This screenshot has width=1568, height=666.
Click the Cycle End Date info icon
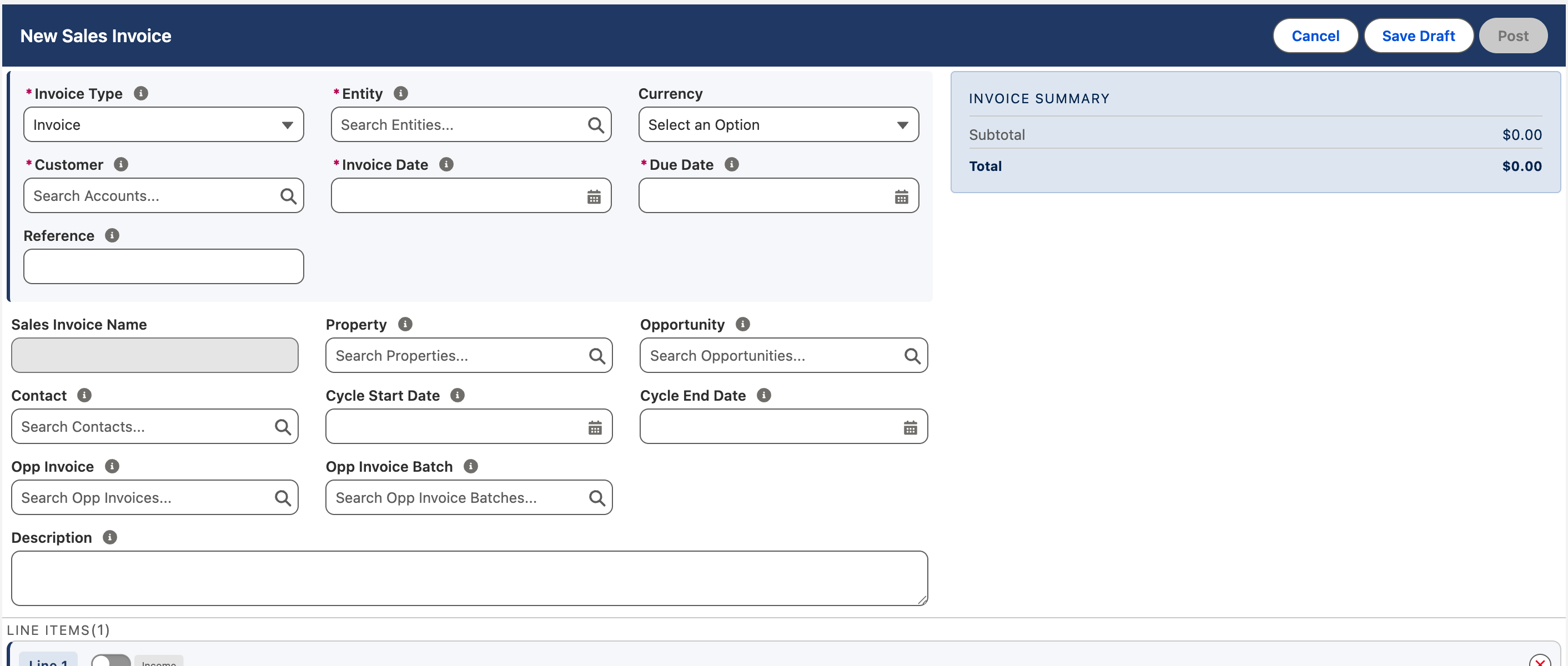pos(764,395)
